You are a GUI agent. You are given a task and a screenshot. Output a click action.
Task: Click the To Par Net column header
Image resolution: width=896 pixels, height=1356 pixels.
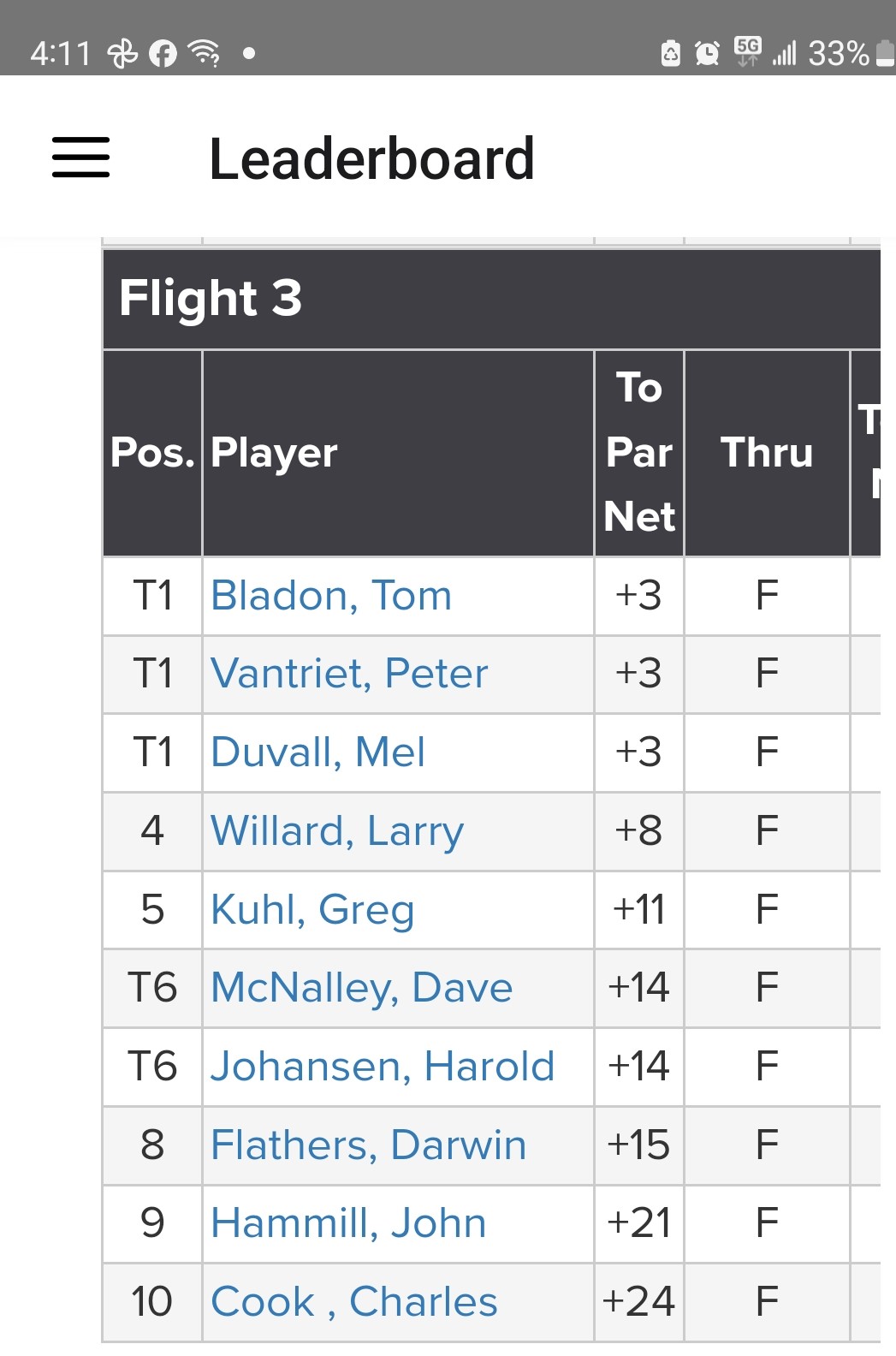coord(639,453)
